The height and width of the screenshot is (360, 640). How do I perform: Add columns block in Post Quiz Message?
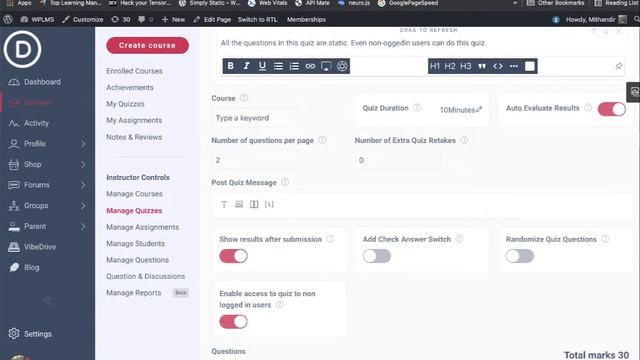[254, 204]
